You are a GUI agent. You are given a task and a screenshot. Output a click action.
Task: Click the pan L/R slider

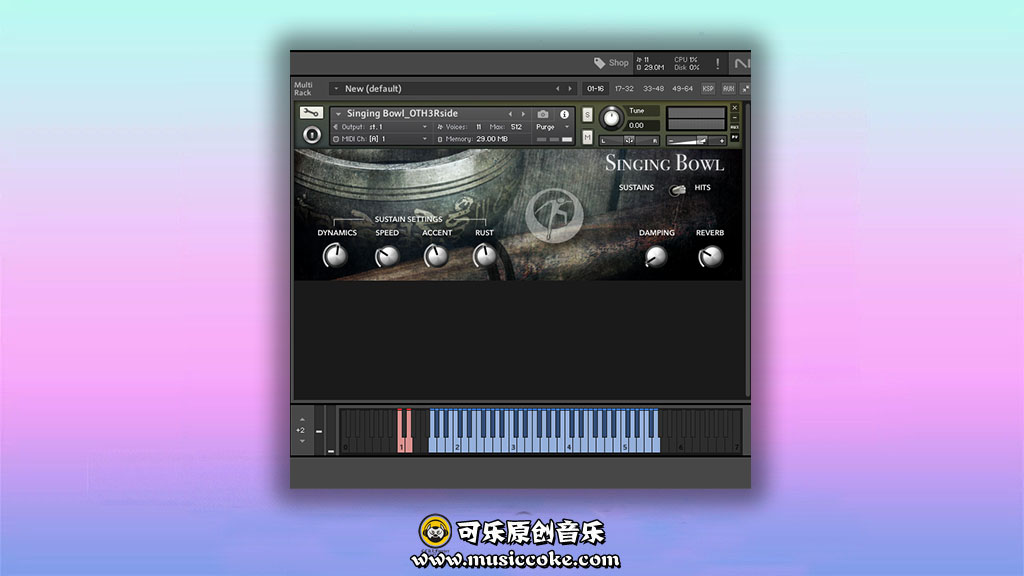coord(629,140)
